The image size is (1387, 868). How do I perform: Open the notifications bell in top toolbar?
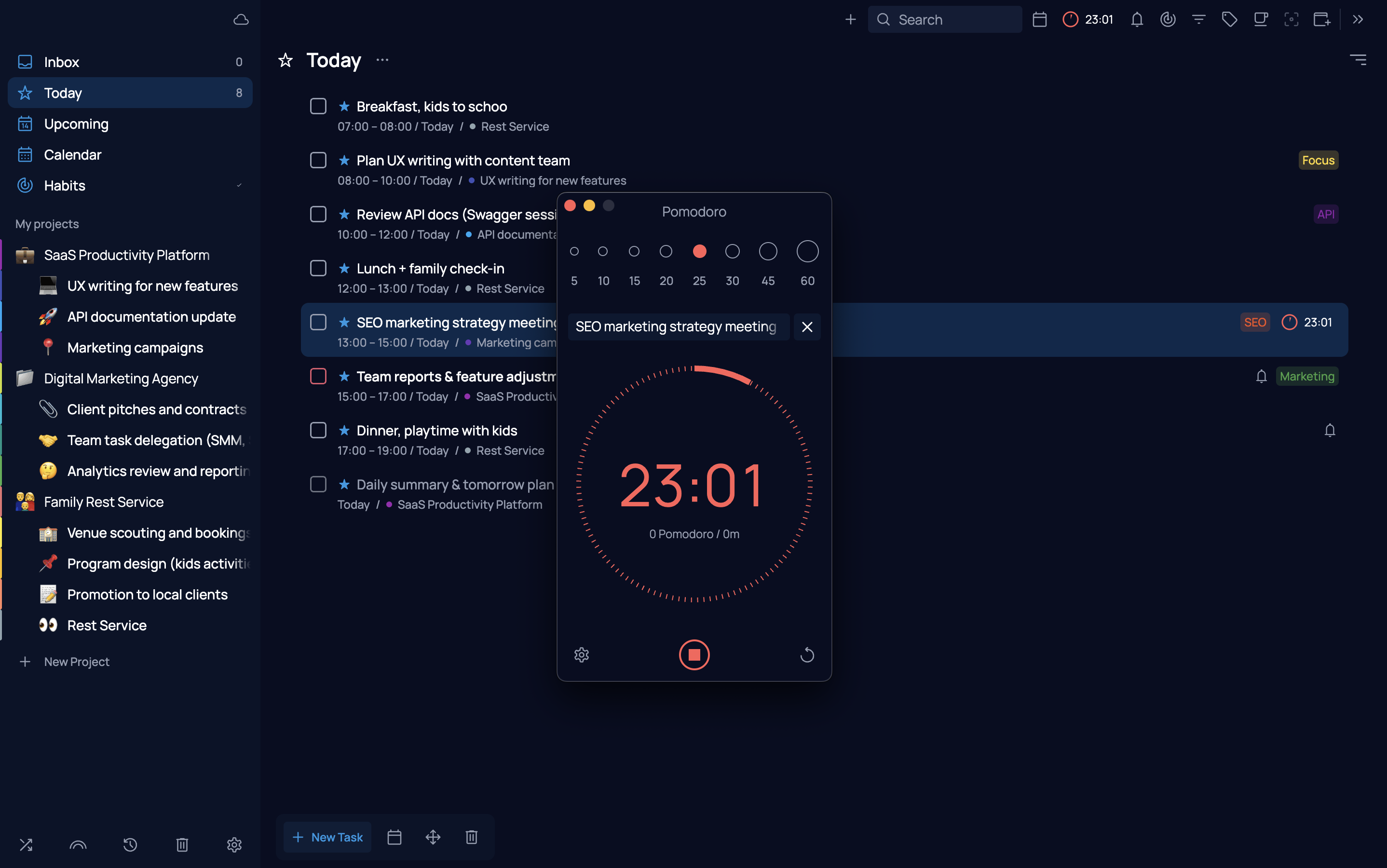pyautogui.click(x=1137, y=19)
